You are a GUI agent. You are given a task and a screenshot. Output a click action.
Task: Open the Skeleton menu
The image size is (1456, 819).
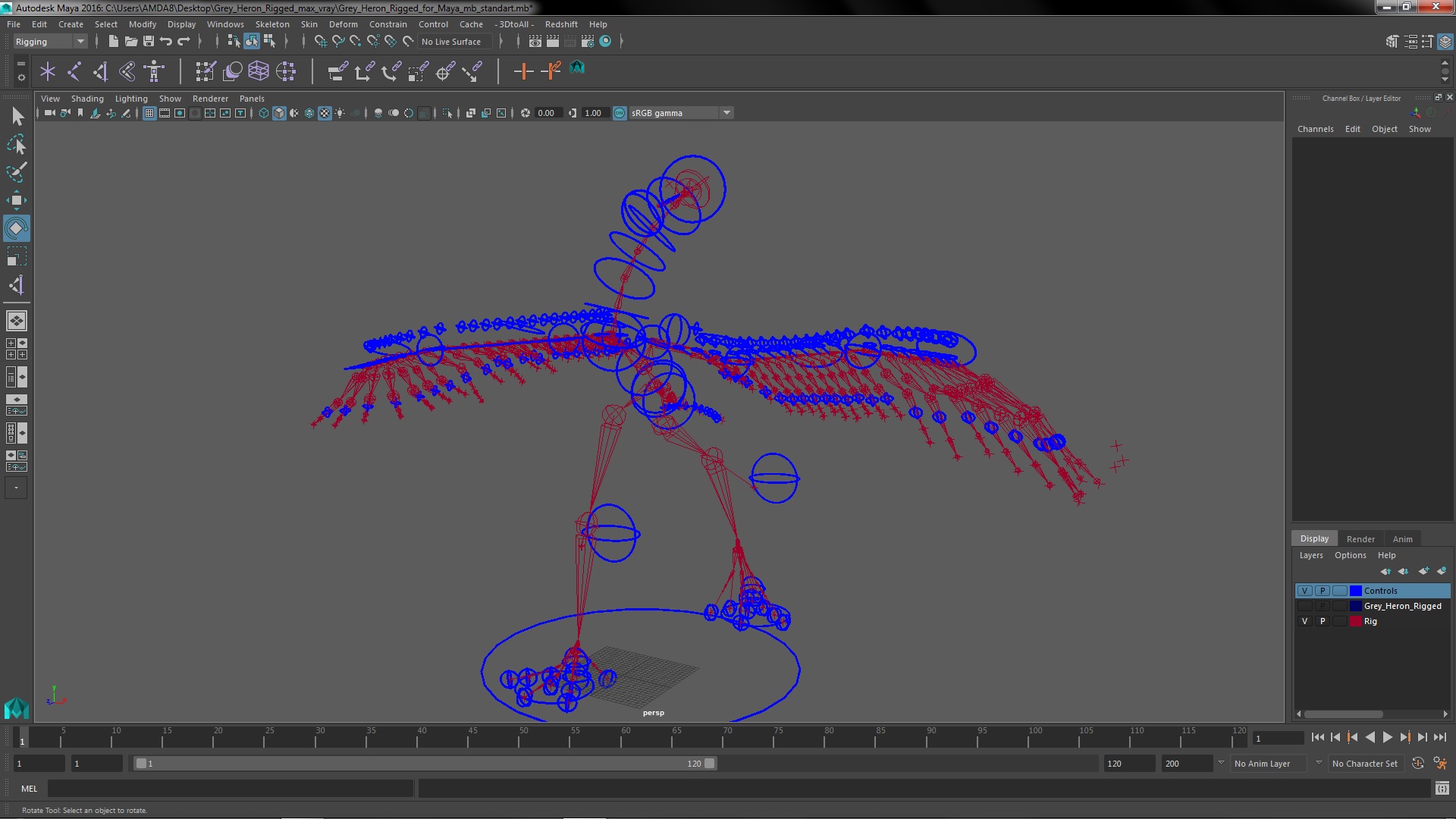click(271, 24)
